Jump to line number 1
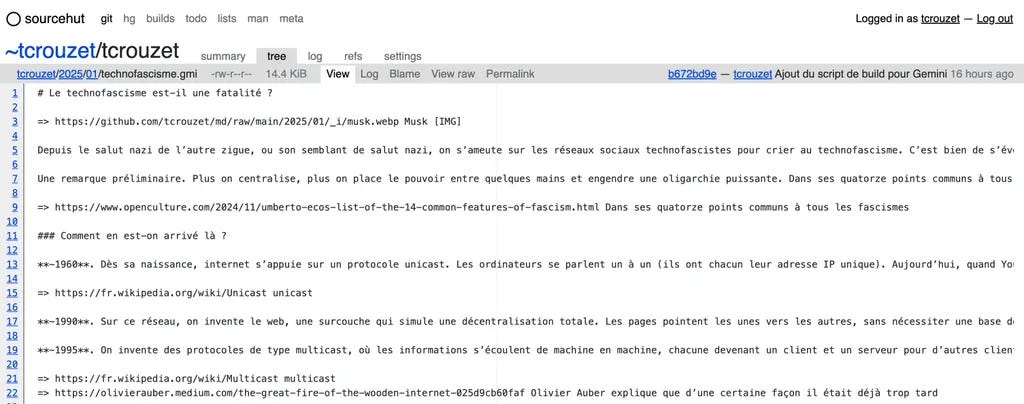 click(x=14, y=93)
